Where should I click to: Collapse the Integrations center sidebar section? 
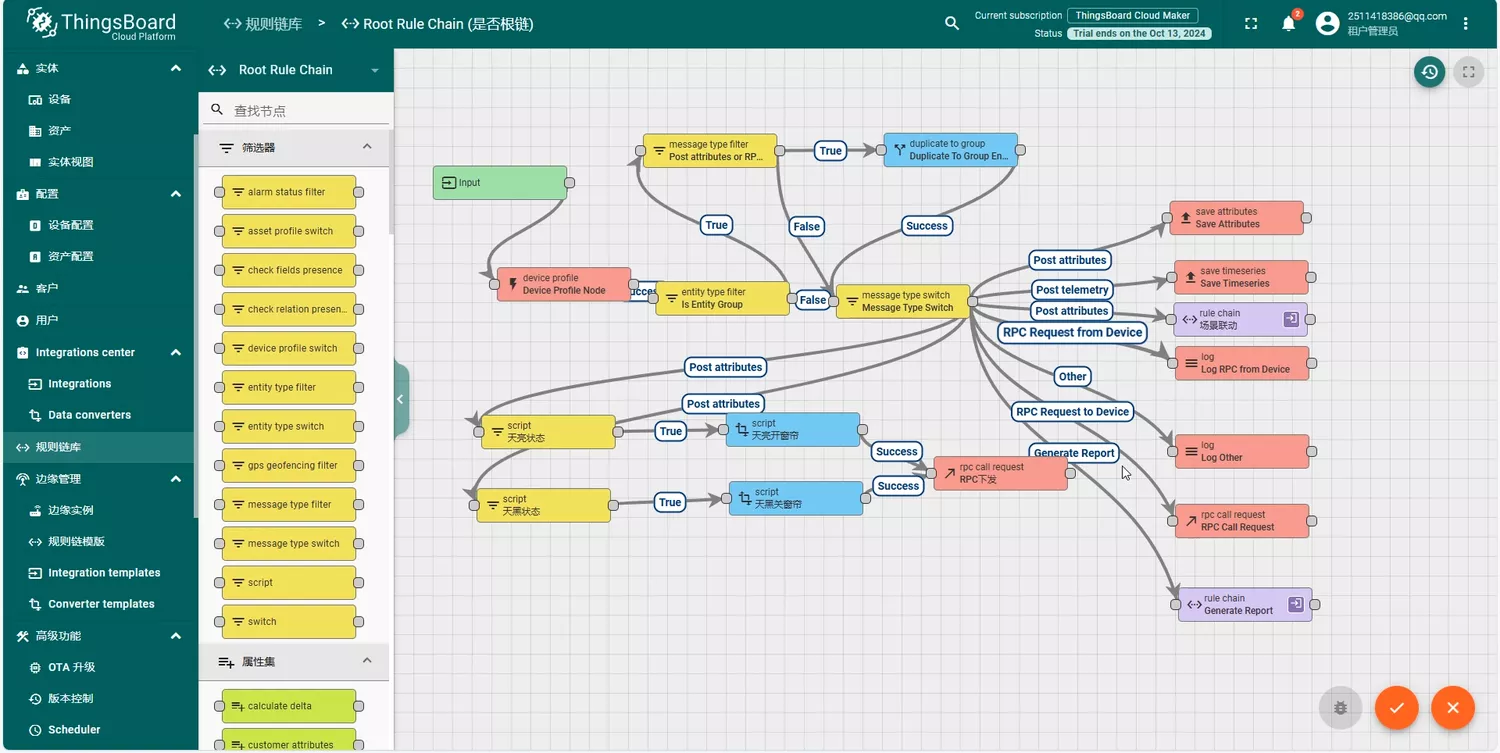(176, 352)
